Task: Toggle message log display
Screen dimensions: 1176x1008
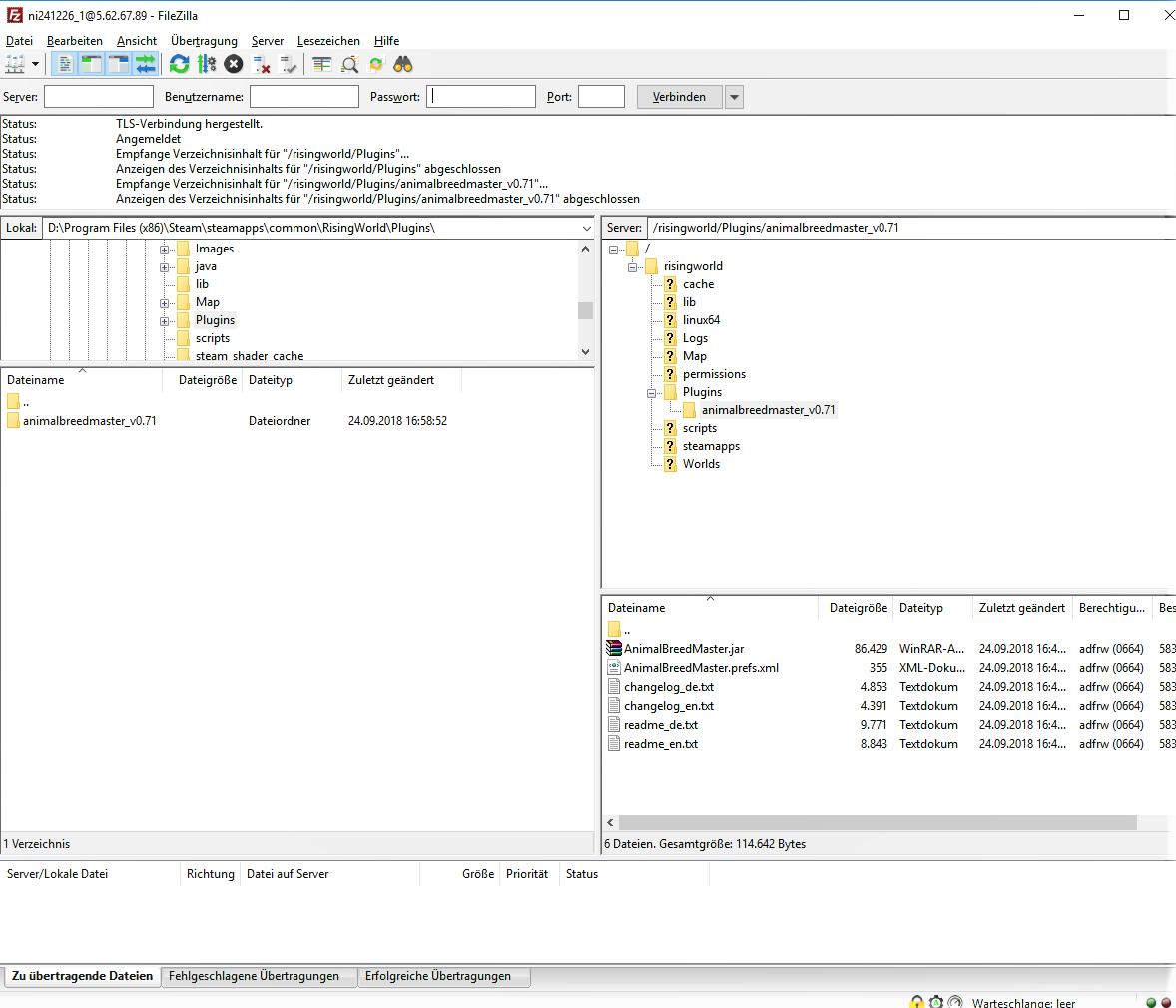Action: pos(64,64)
